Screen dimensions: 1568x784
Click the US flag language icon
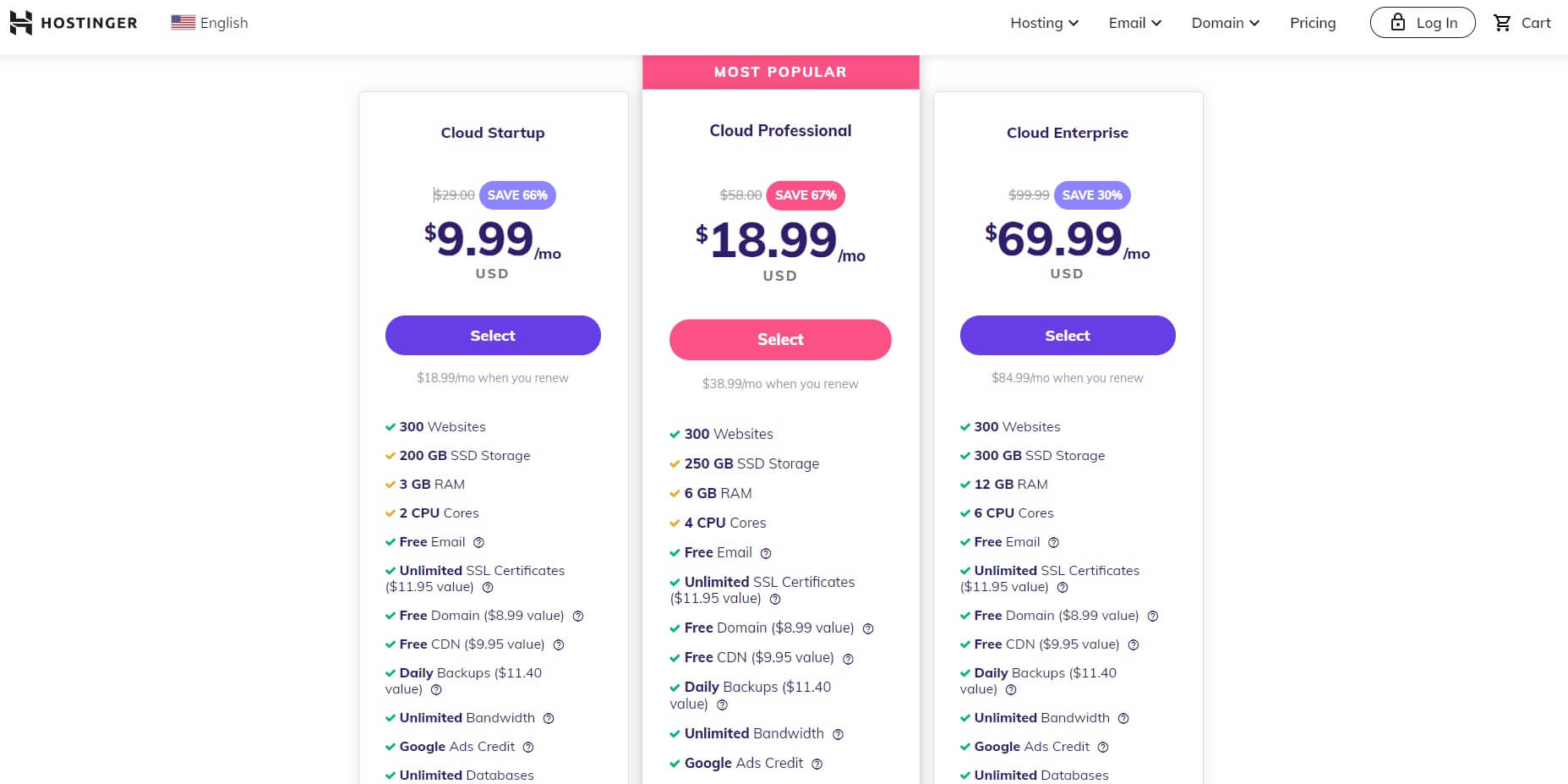(183, 23)
